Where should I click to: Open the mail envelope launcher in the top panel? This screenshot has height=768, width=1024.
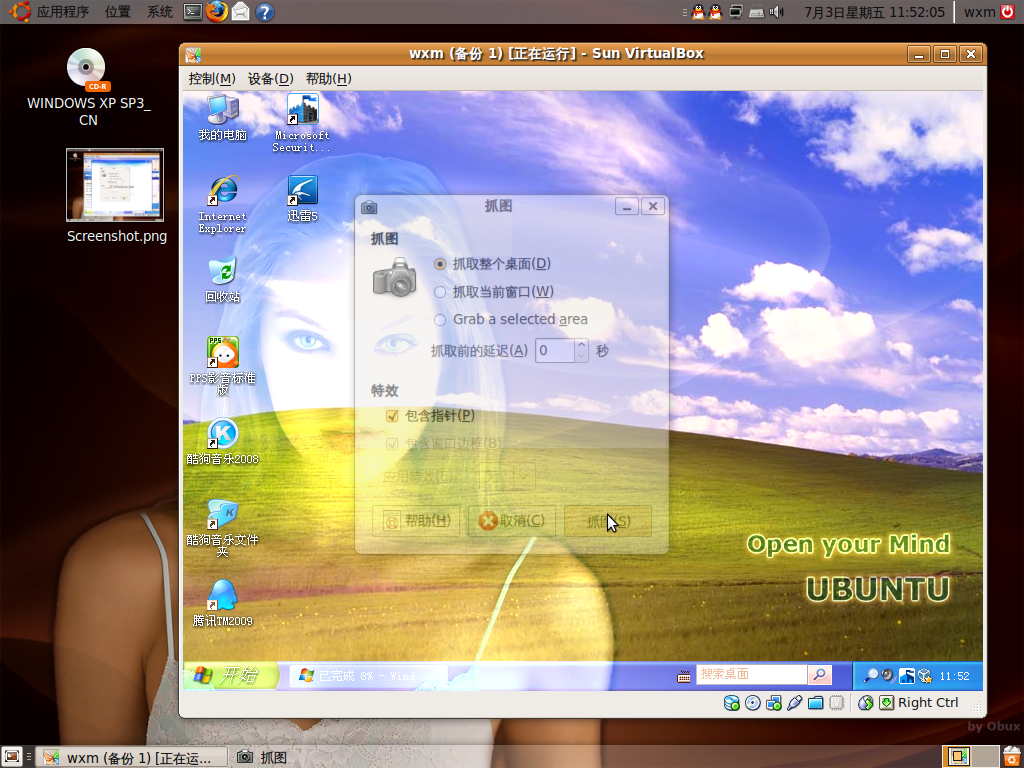click(x=240, y=12)
